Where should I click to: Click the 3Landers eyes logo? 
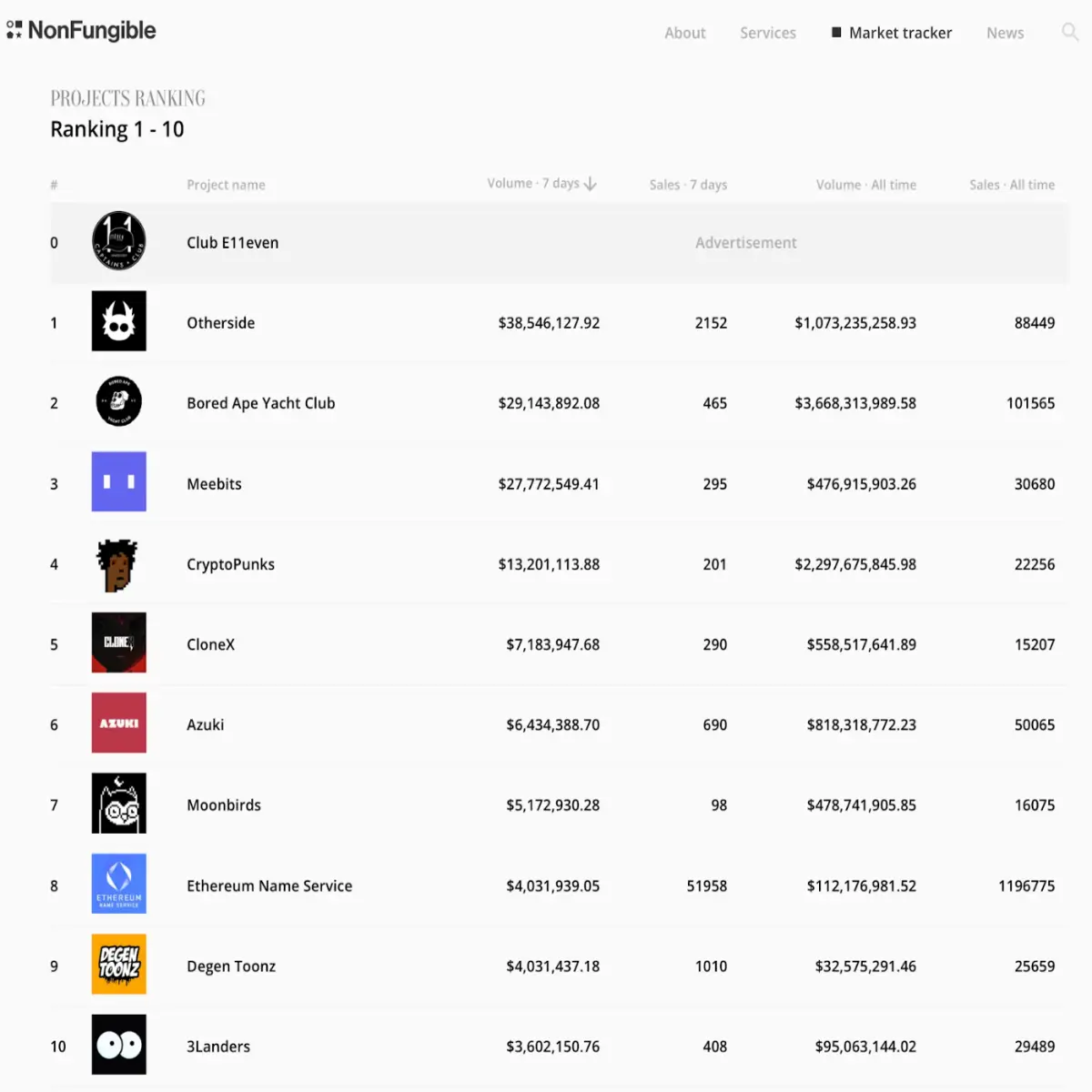pyautogui.click(x=119, y=1045)
